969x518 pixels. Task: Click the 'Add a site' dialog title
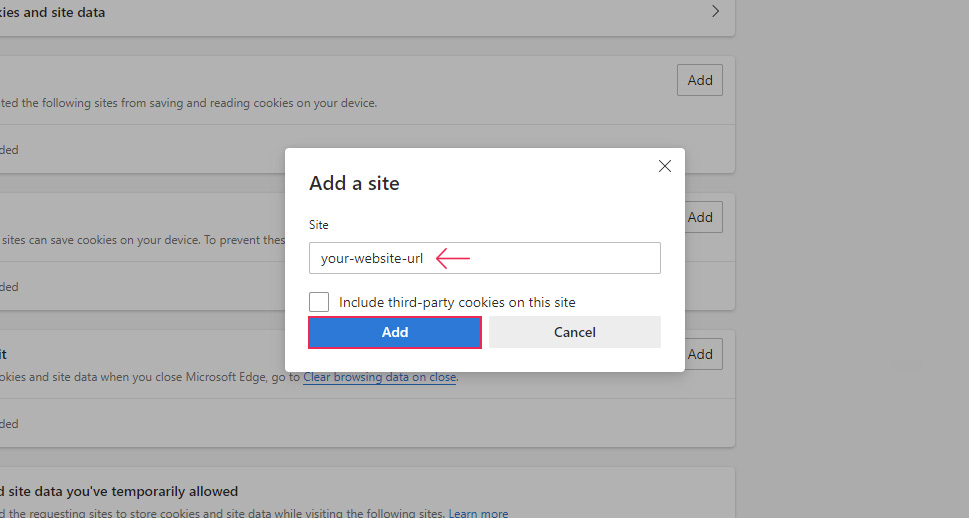click(x=354, y=184)
